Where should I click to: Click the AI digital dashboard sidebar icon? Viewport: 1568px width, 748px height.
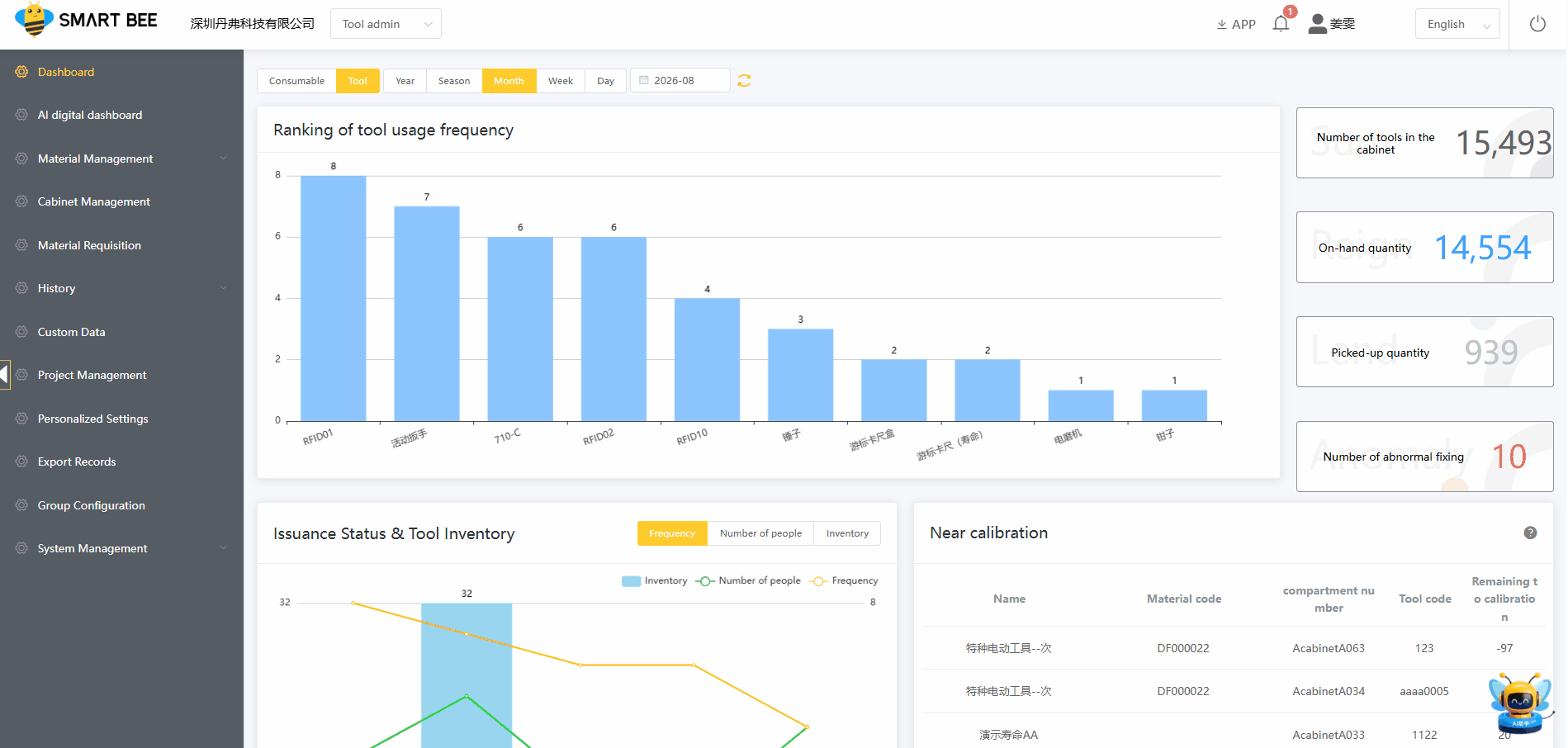[21, 115]
